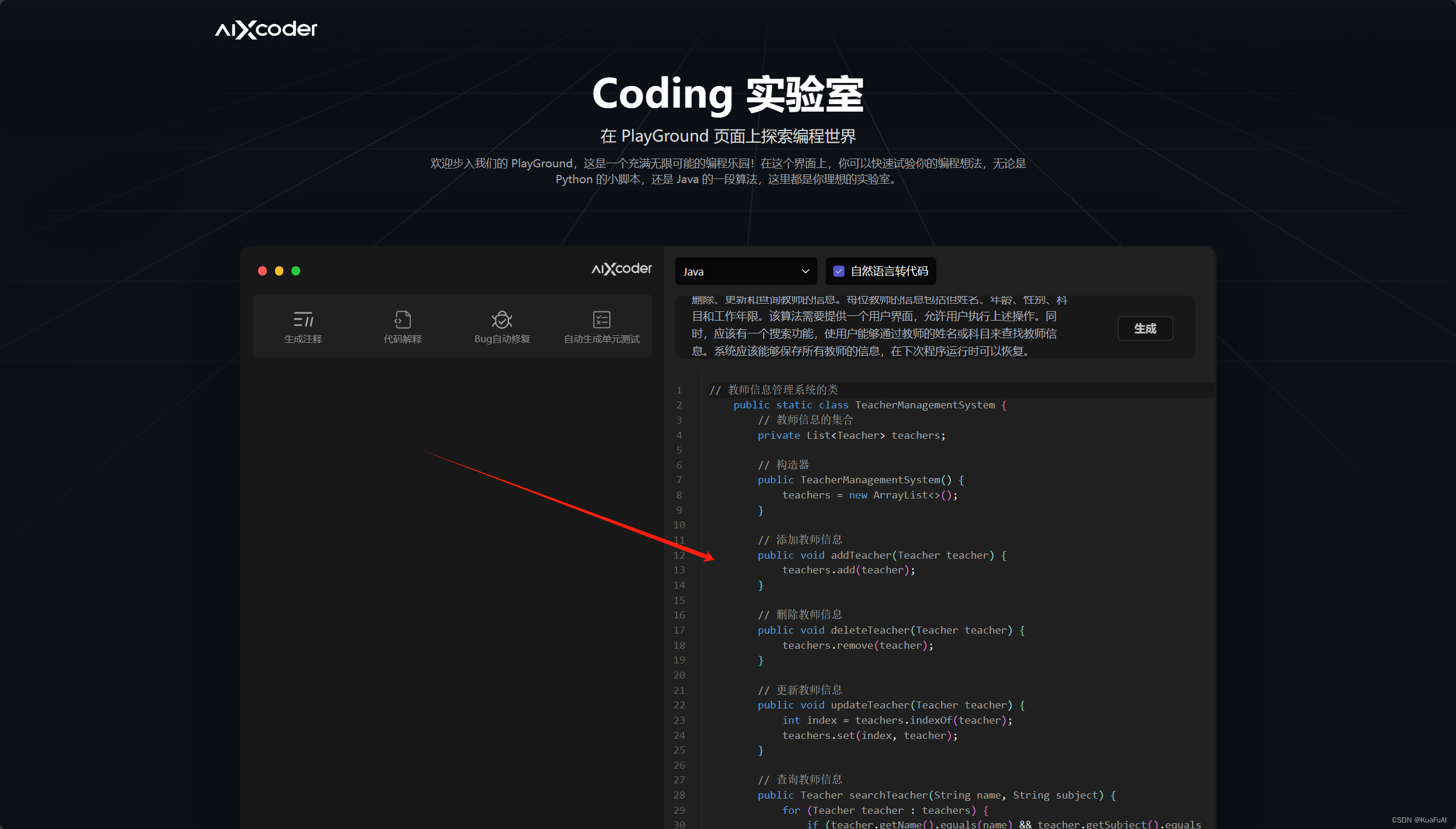
Task: Click the aiXcoder logo inside the window panel
Action: [621, 269]
